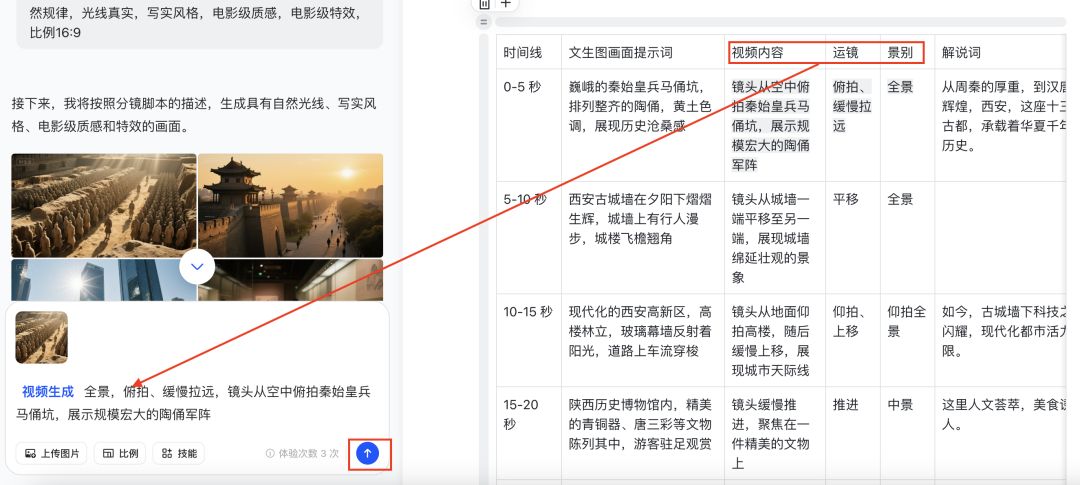The width and height of the screenshot is (1080, 485).
Task: Click the 全景 shot cell in the 0-5 秒 row
Action: click(x=907, y=125)
